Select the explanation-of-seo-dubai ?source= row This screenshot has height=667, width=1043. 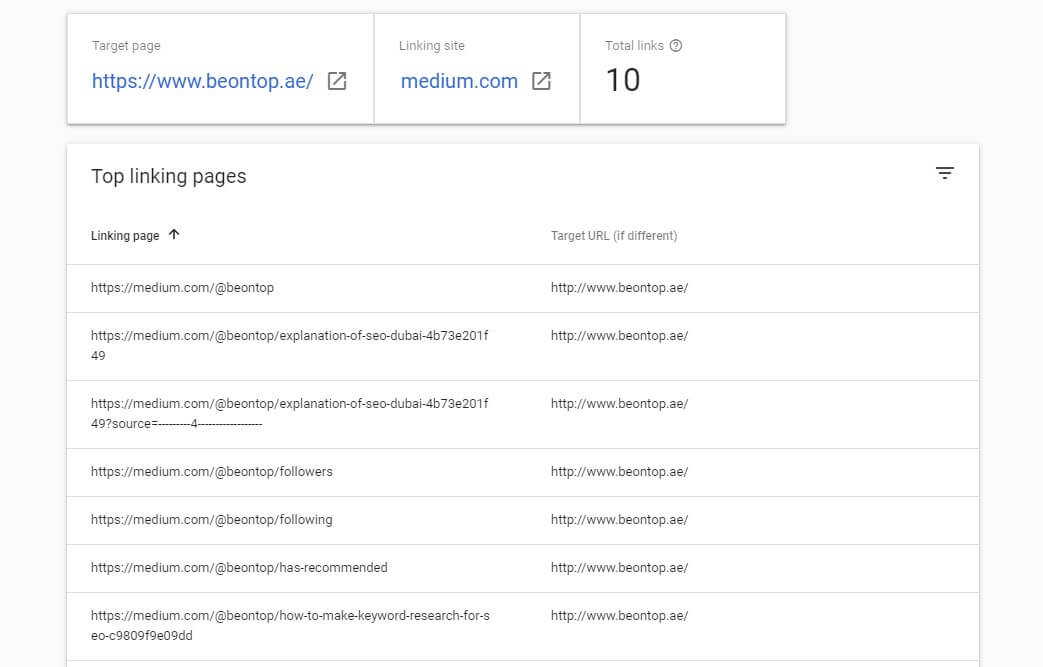click(522, 414)
